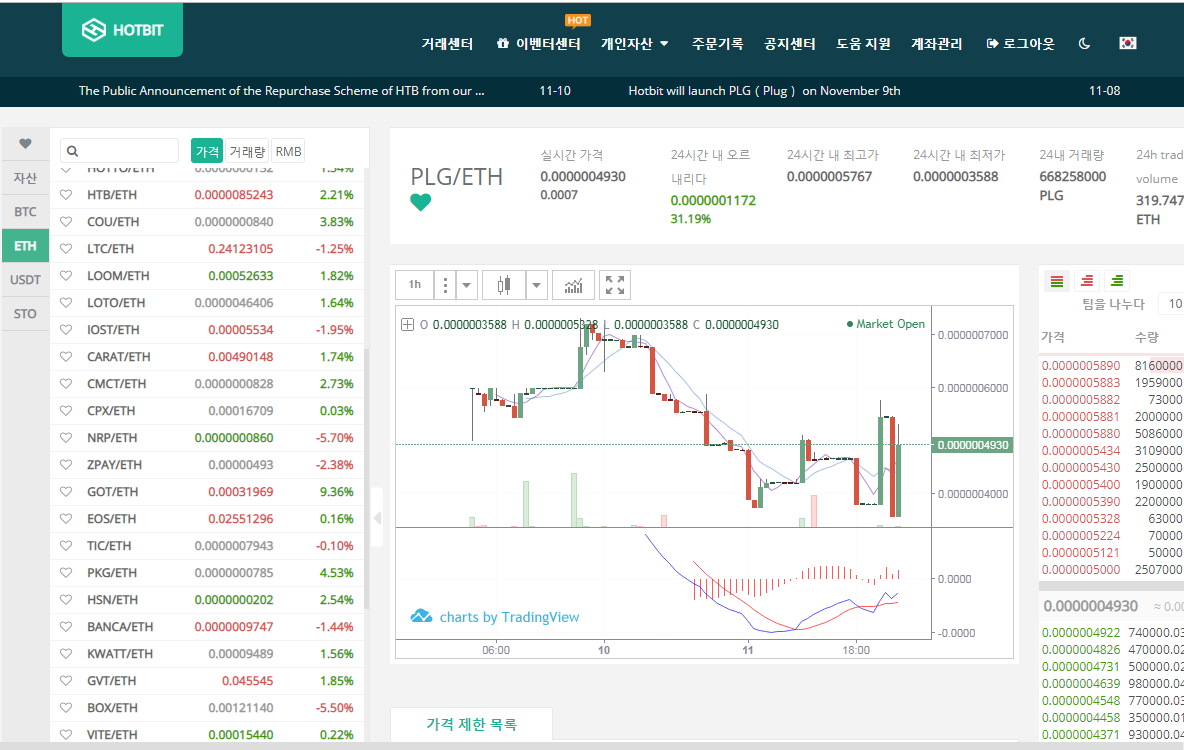Favorite the EOS/ETH pair heart
1184x750 pixels.
[x=66, y=519]
